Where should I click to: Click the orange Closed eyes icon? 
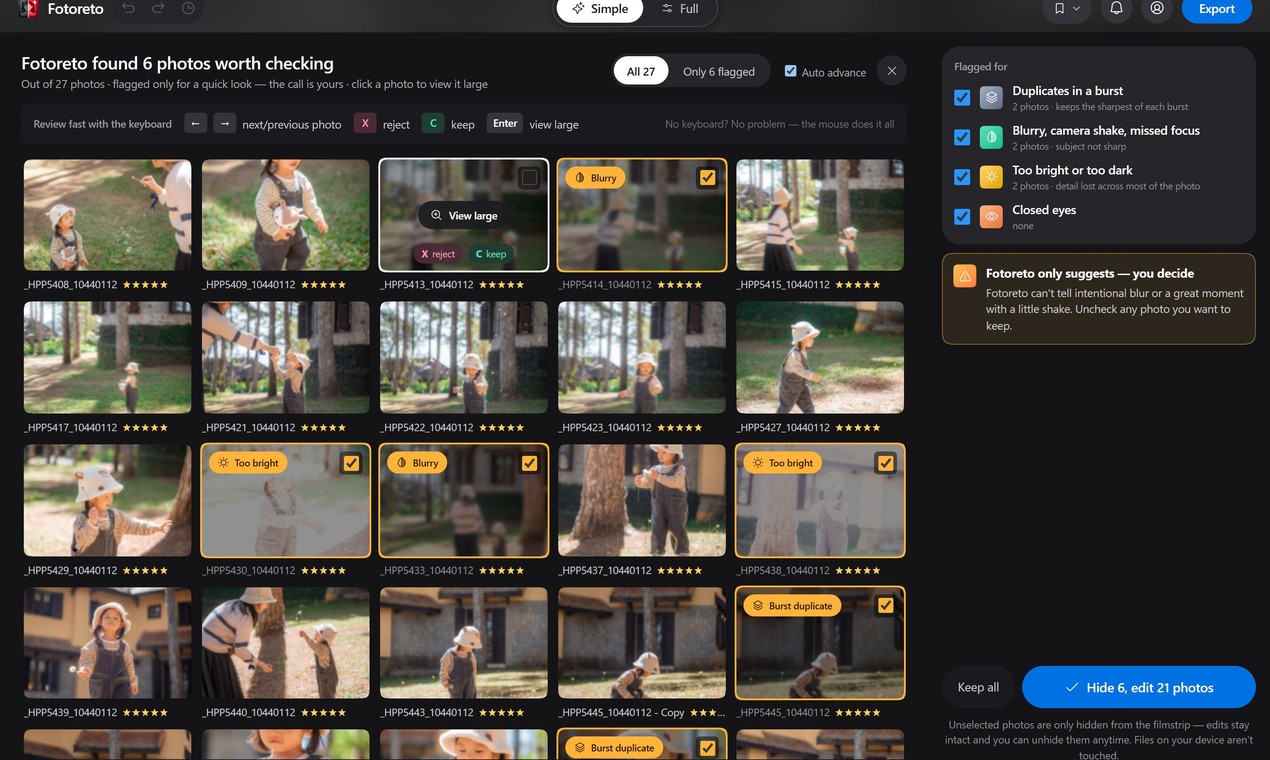point(991,216)
